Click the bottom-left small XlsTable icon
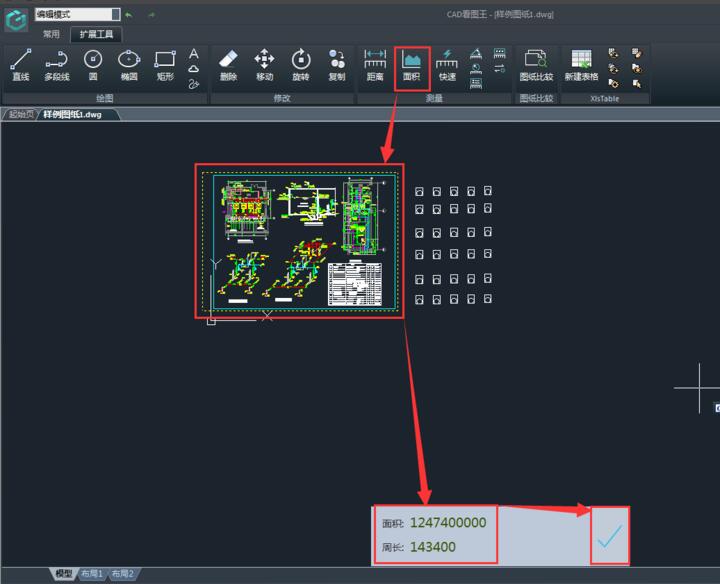720x584 pixels. [x=613, y=84]
